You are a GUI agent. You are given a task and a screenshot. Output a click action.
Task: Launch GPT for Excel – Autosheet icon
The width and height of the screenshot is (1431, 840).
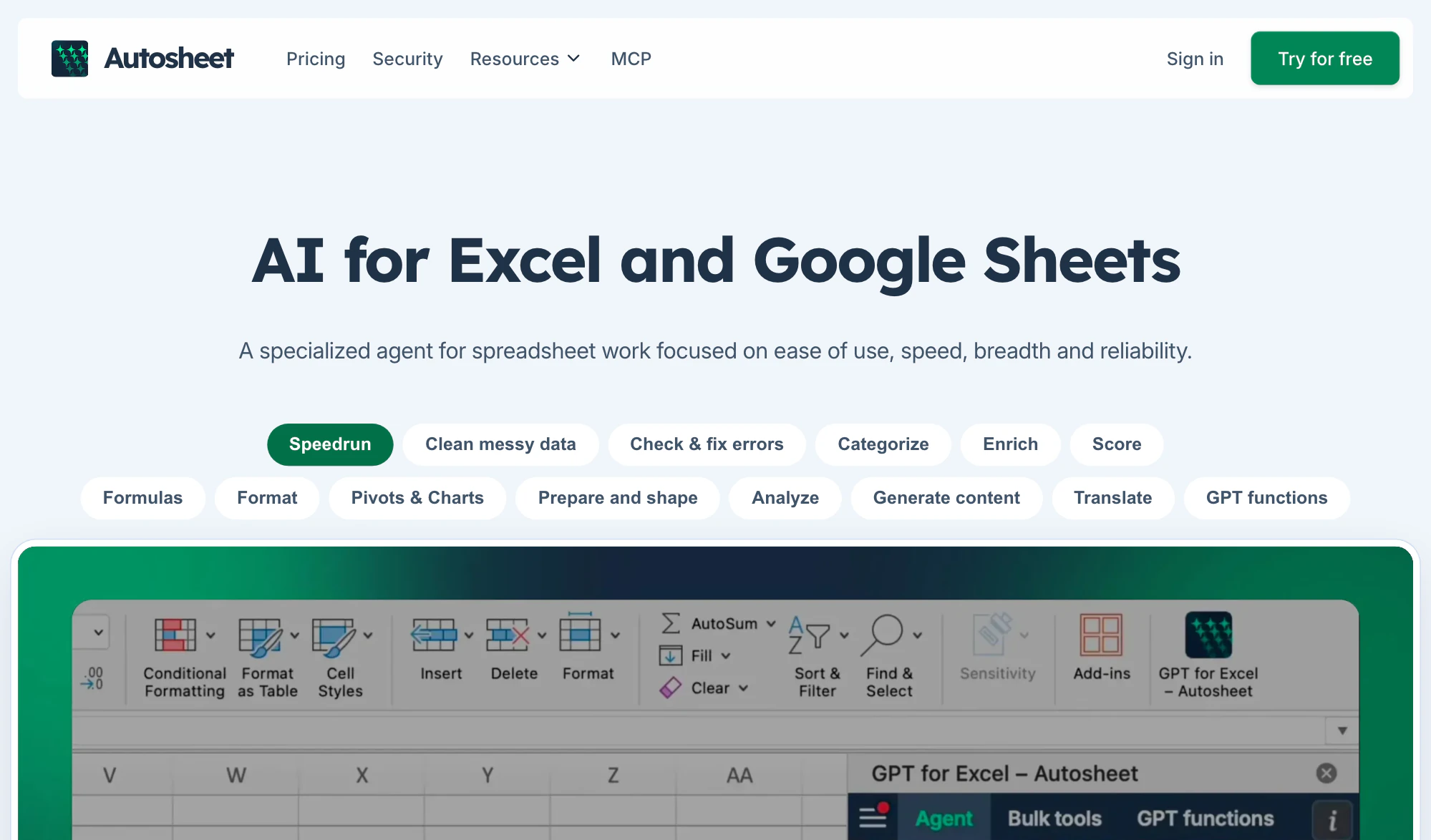tap(1208, 635)
